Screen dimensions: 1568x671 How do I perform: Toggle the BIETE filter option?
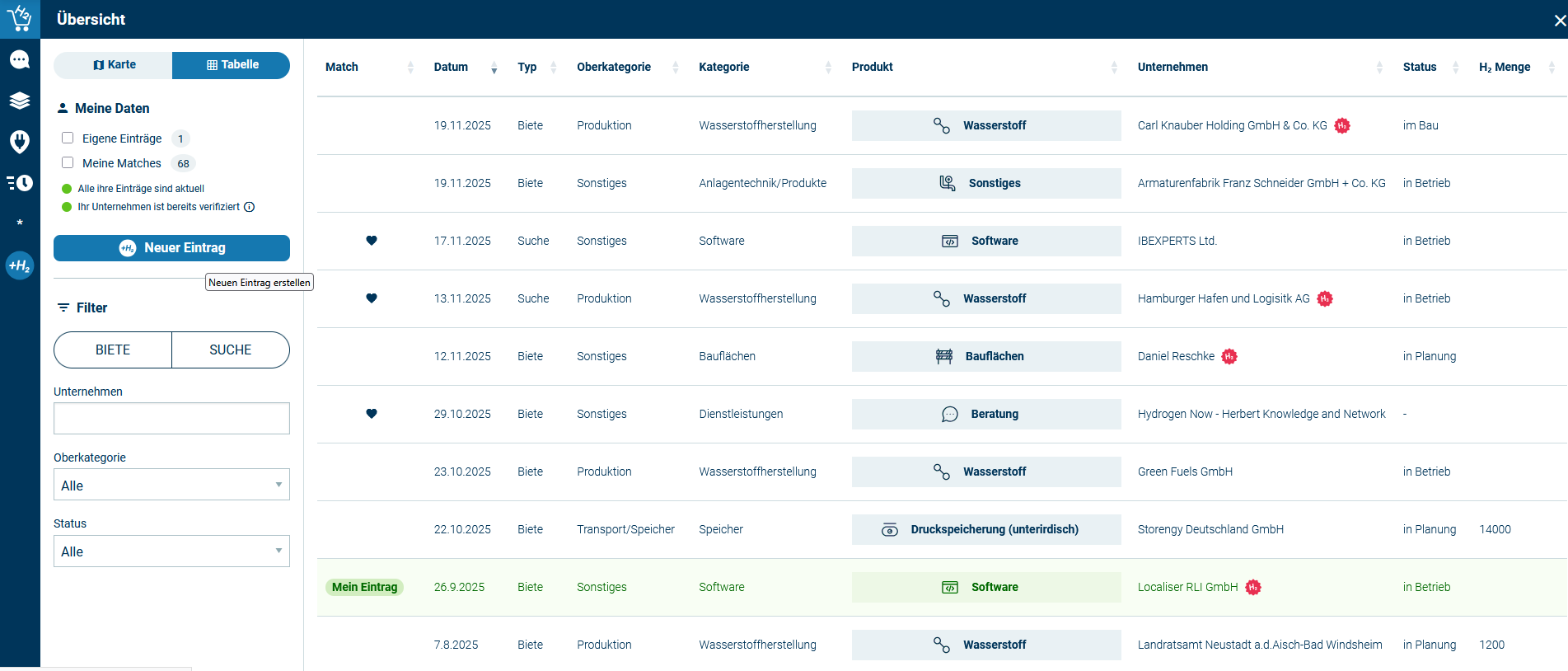click(x=113, y=350)
